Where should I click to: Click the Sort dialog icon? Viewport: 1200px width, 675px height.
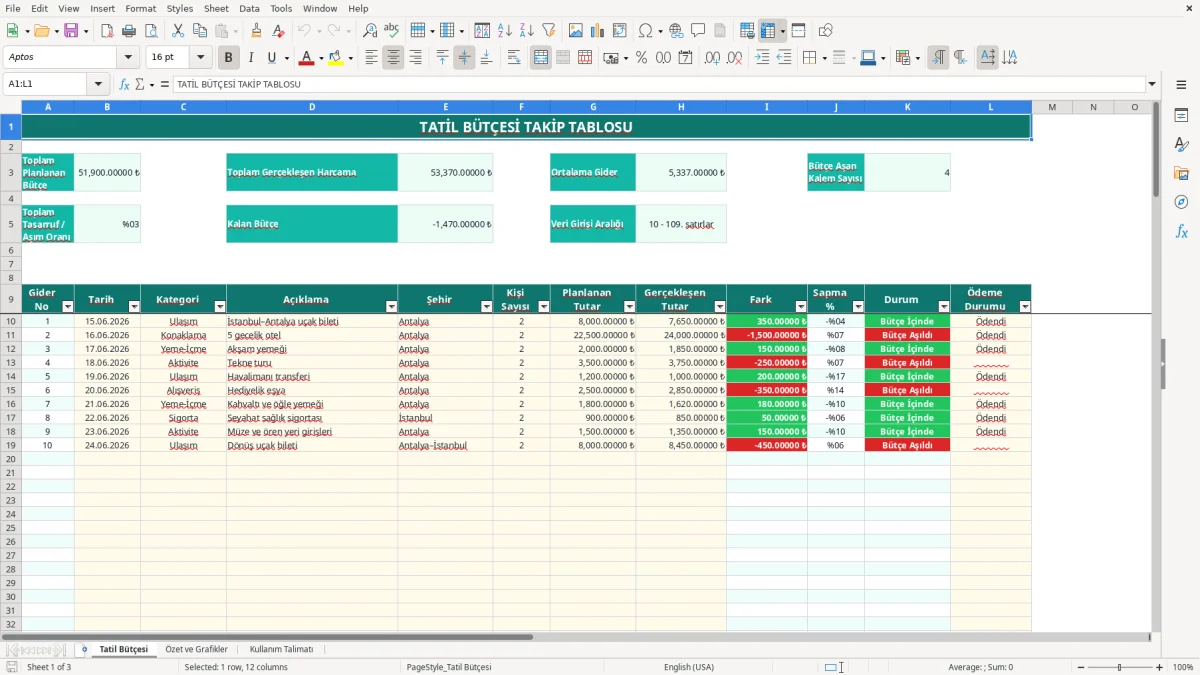coord(482,31)
